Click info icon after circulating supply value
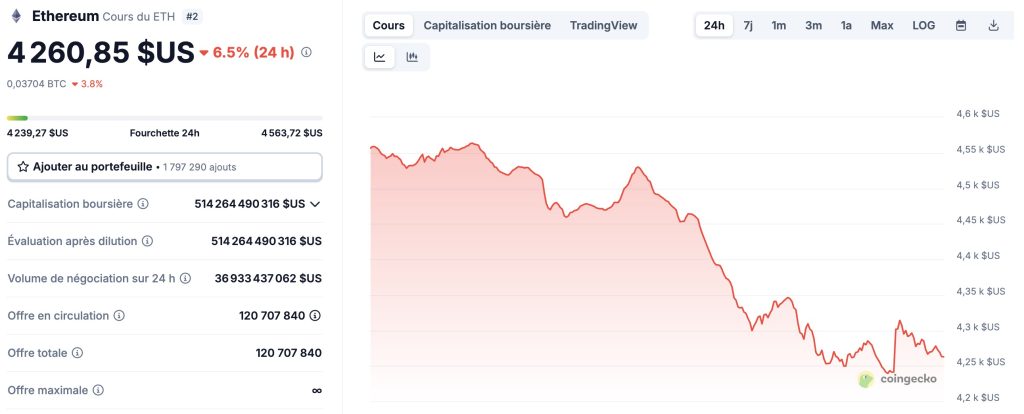The width and height of the screenshot is (1024, 414). [x=315, y=316]
